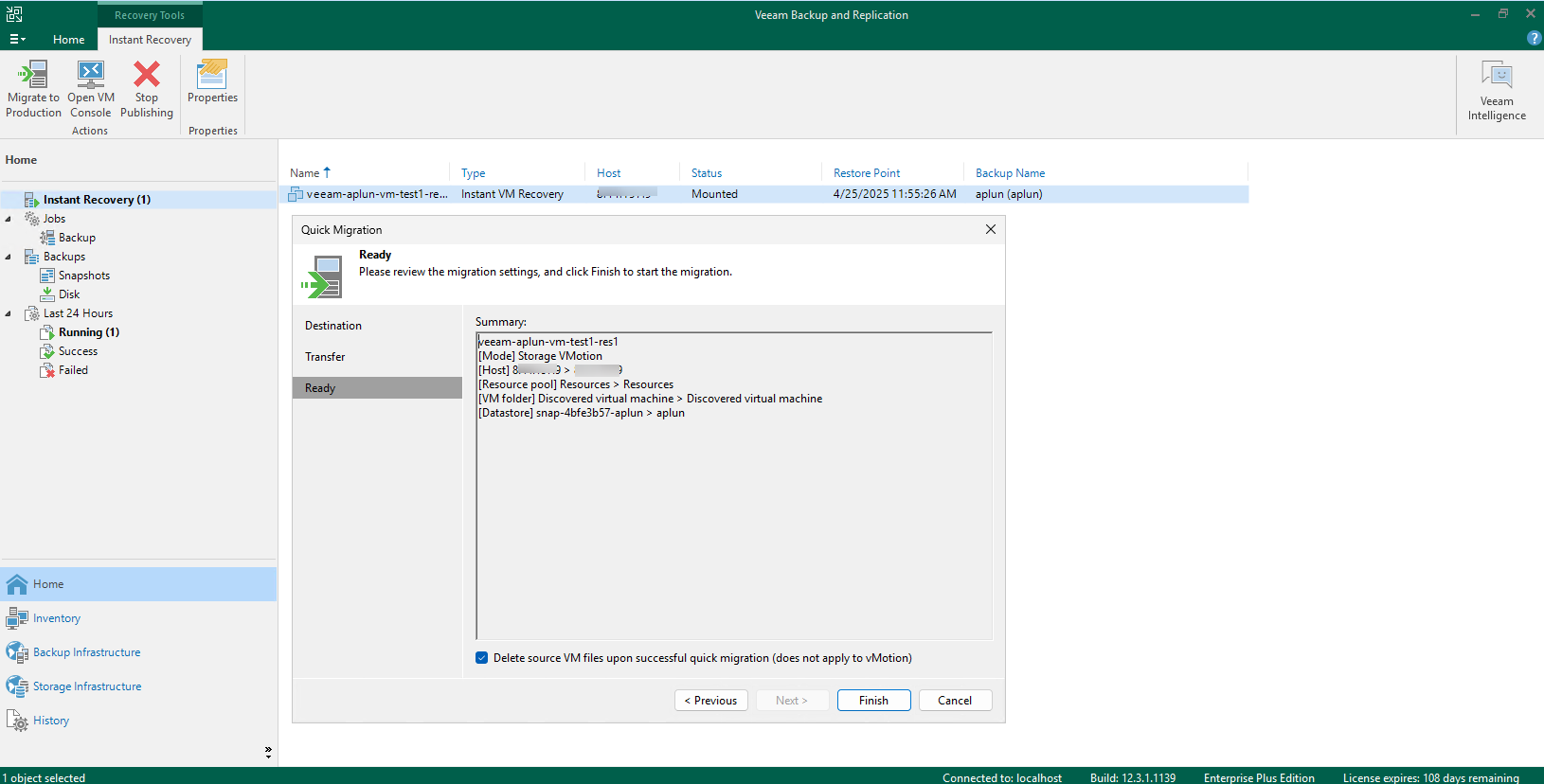The image size is (1544, 784).
Task: Click the Inventory view icon
Action: click(17, 618)
